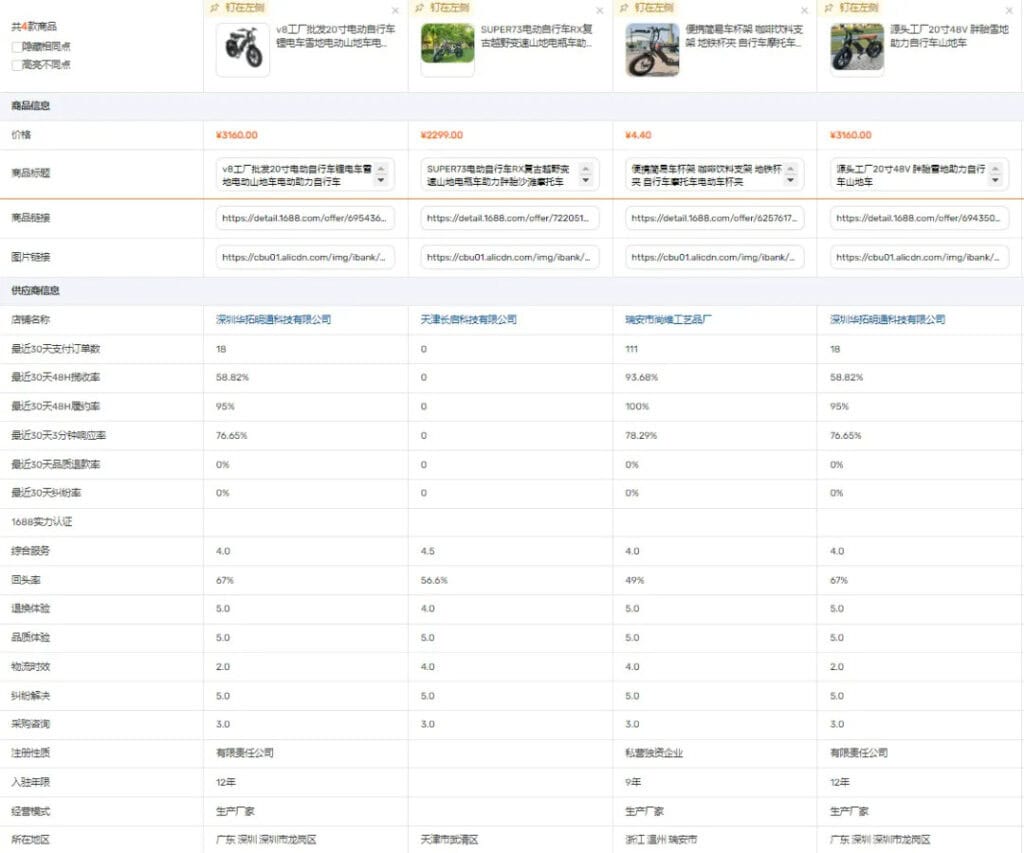Enable the 隐藏相同点 checkbox
Viewport: 1024px width, 853px height.
point(16,47)
